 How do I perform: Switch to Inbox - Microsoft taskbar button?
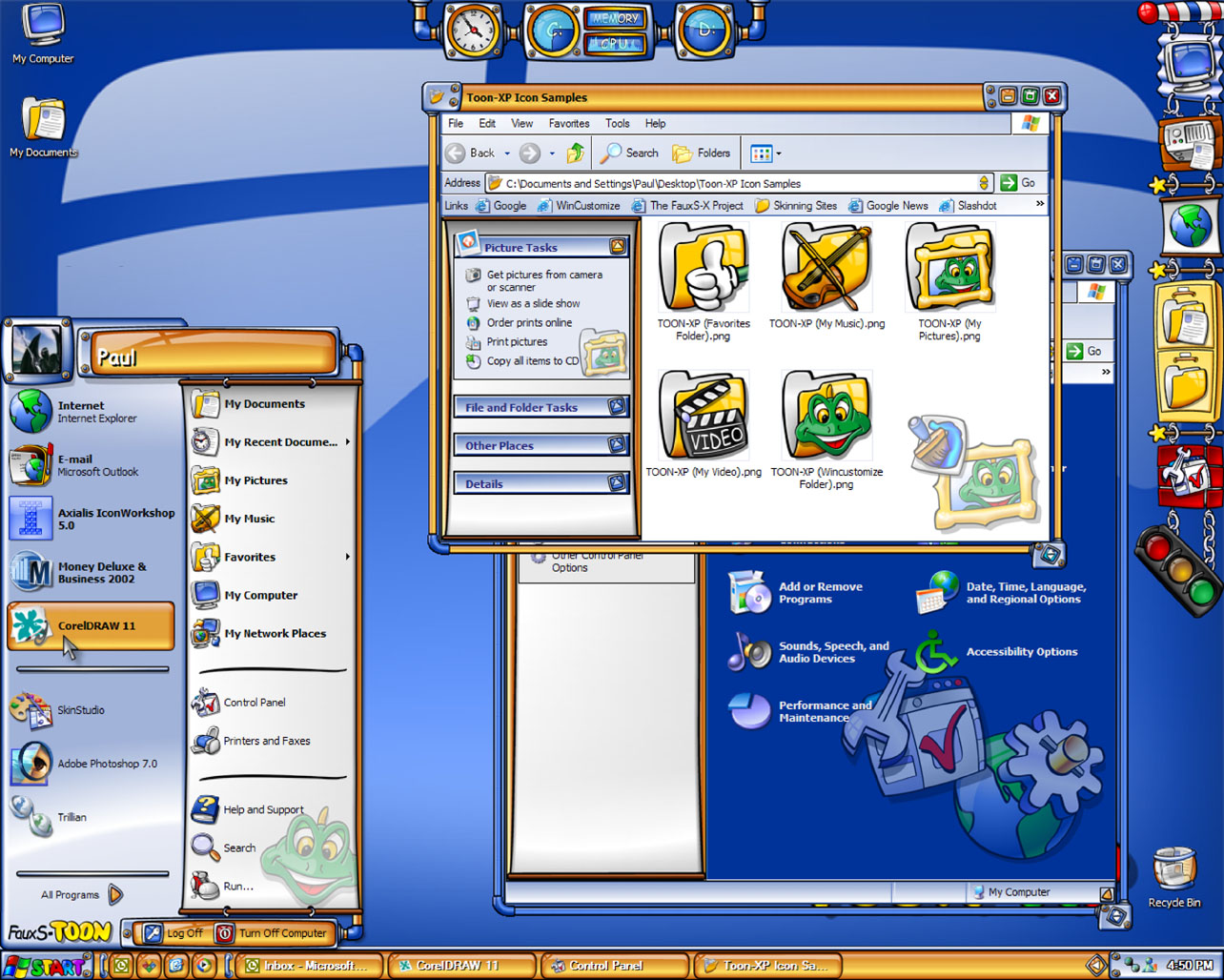[x=310, y=966]
